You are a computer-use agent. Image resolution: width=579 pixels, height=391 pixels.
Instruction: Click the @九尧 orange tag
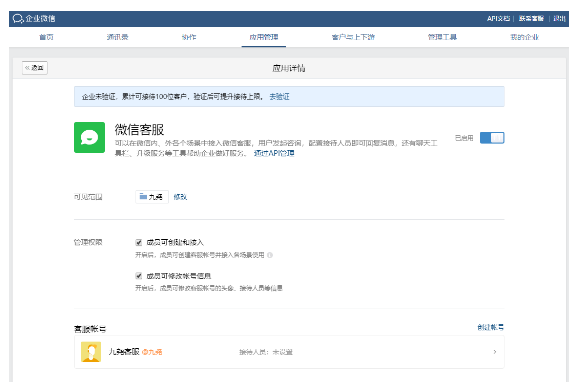pyautogui.click(x=152, y=352)
